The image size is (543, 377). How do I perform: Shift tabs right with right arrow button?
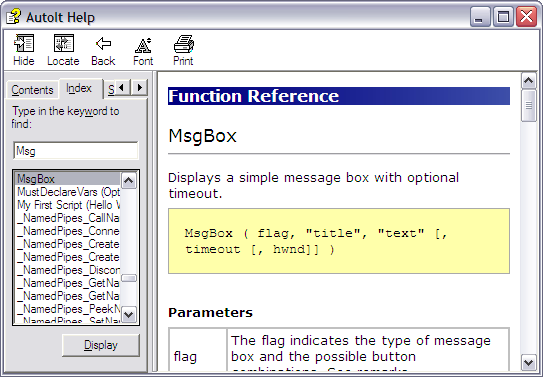[x=140, y=87]
